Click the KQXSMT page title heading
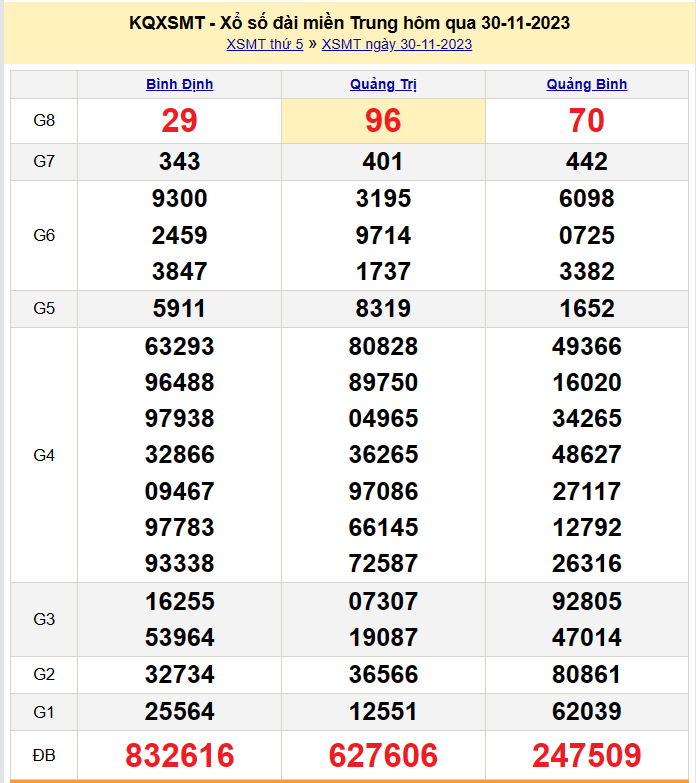 [x=349, y=22]
